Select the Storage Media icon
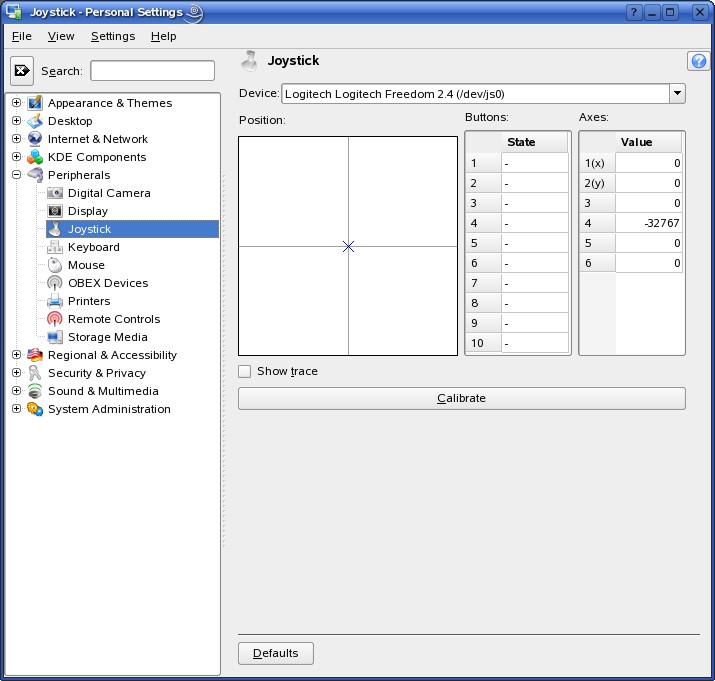 click(55, 337)
